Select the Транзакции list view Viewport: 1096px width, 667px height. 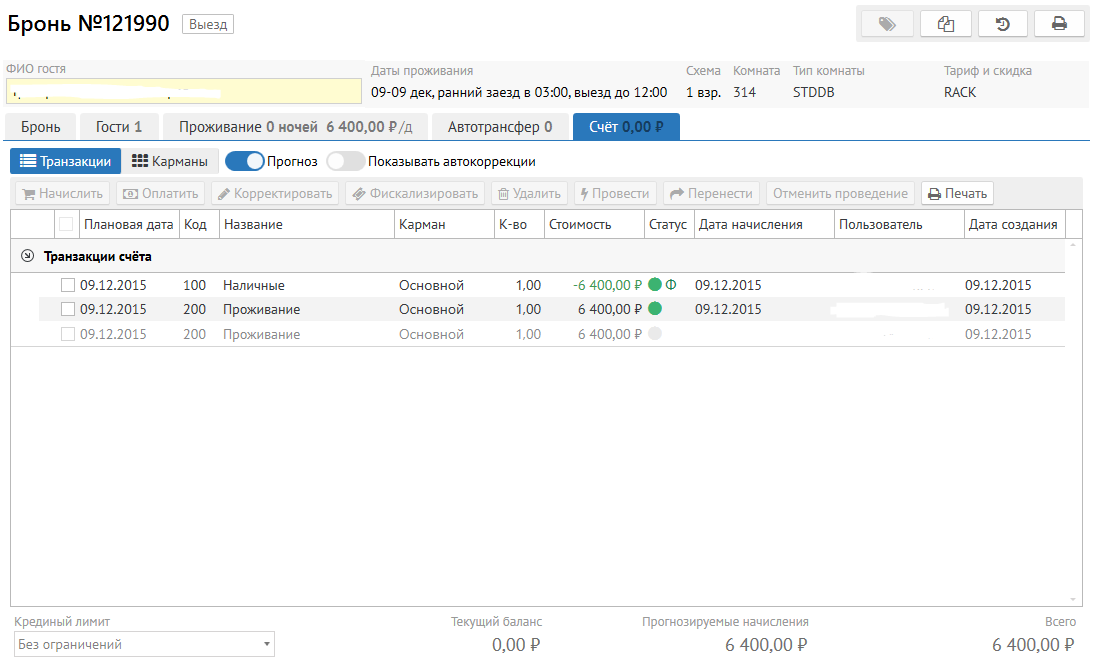click(66, 161)
